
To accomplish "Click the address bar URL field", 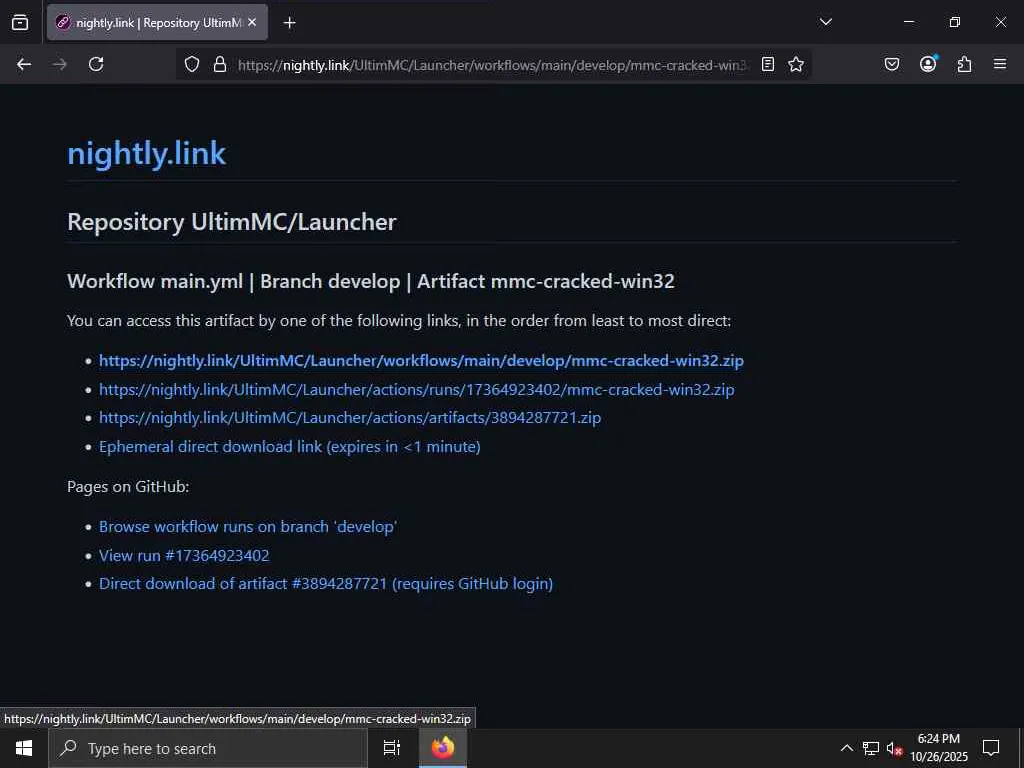I will [493, 65].
